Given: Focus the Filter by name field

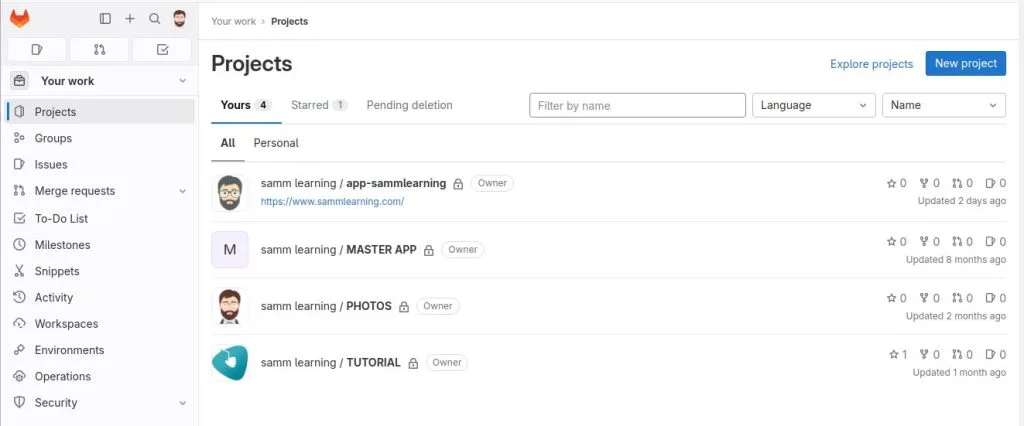Looking at the screenshot, I should click(637, 105).
